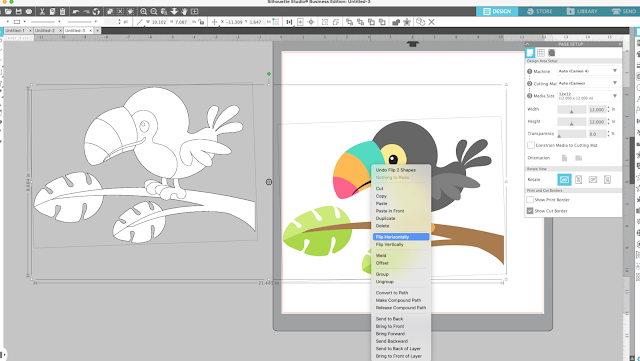Click the Transparency slider
The width and height of the screenshot is (640, 361).
click(572, 134)
